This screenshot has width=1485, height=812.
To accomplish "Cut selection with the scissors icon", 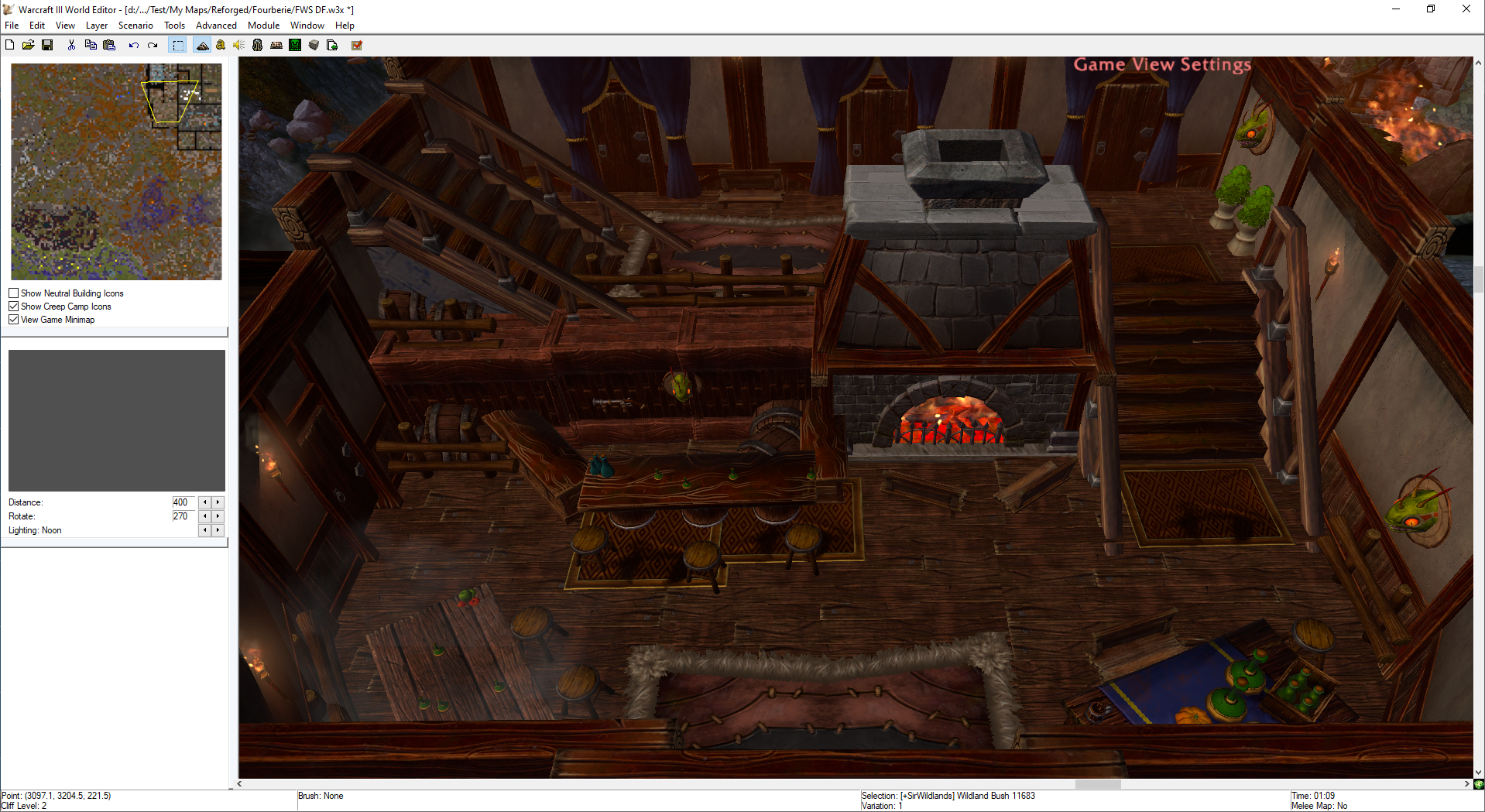I will 71,45.
